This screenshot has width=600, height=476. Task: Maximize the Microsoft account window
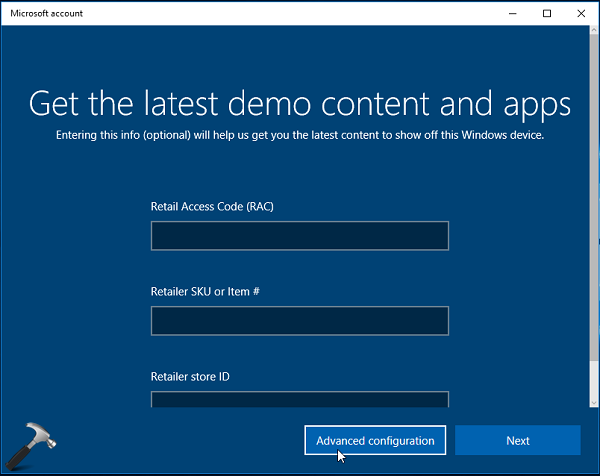[x=547, y=13]
